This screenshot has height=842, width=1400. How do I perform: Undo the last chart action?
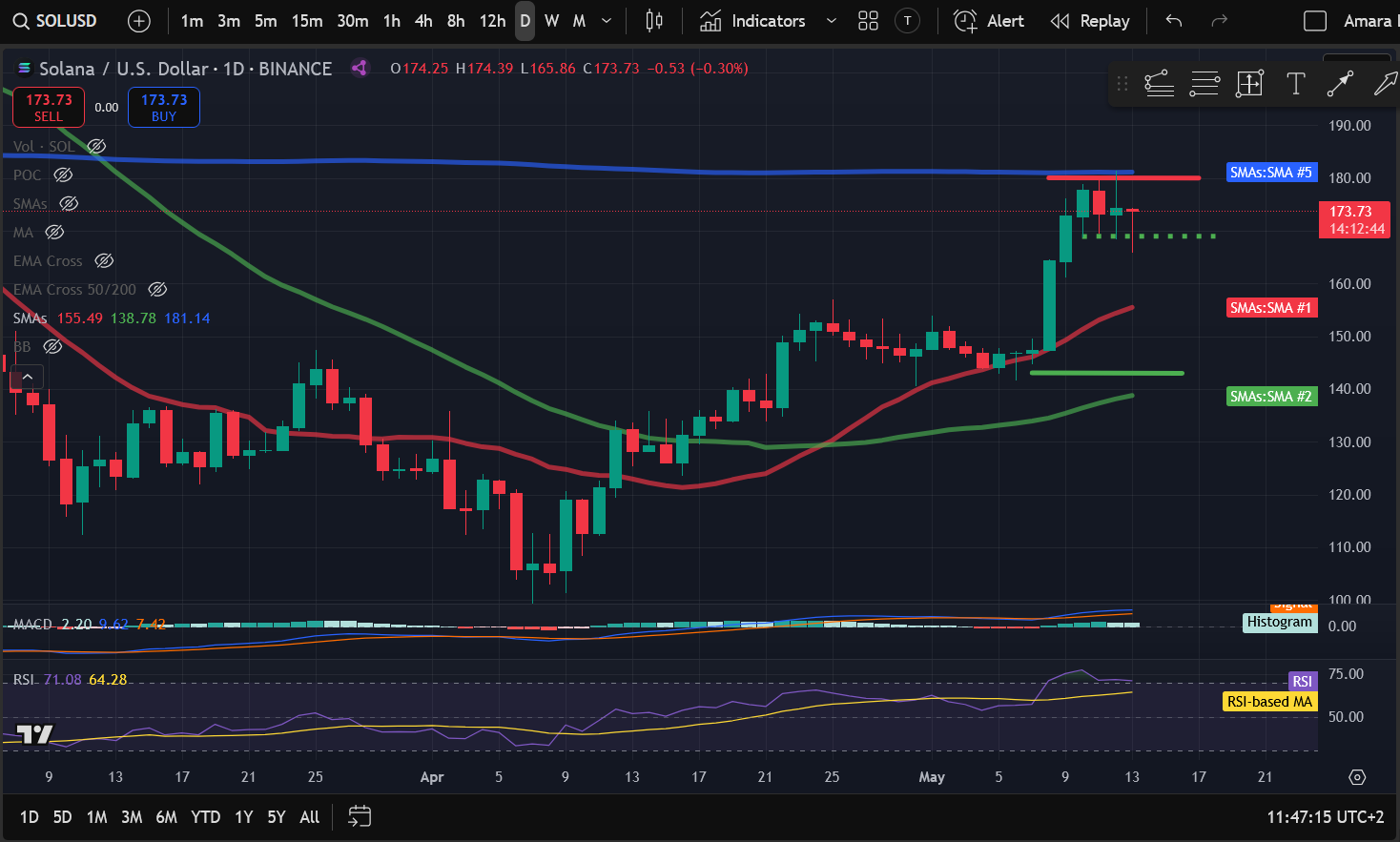1174,21
